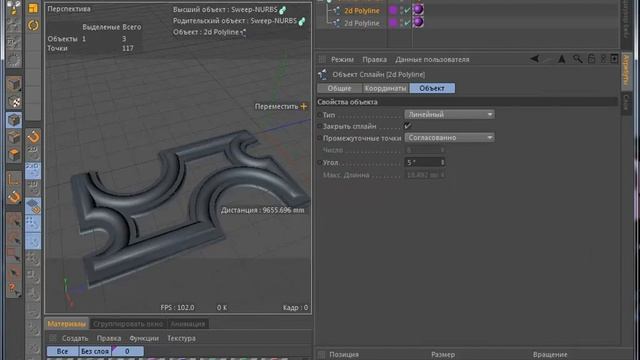
Task: Toggle visibility dots on orange 2d Polyline row
Action: tap(402, 11)
